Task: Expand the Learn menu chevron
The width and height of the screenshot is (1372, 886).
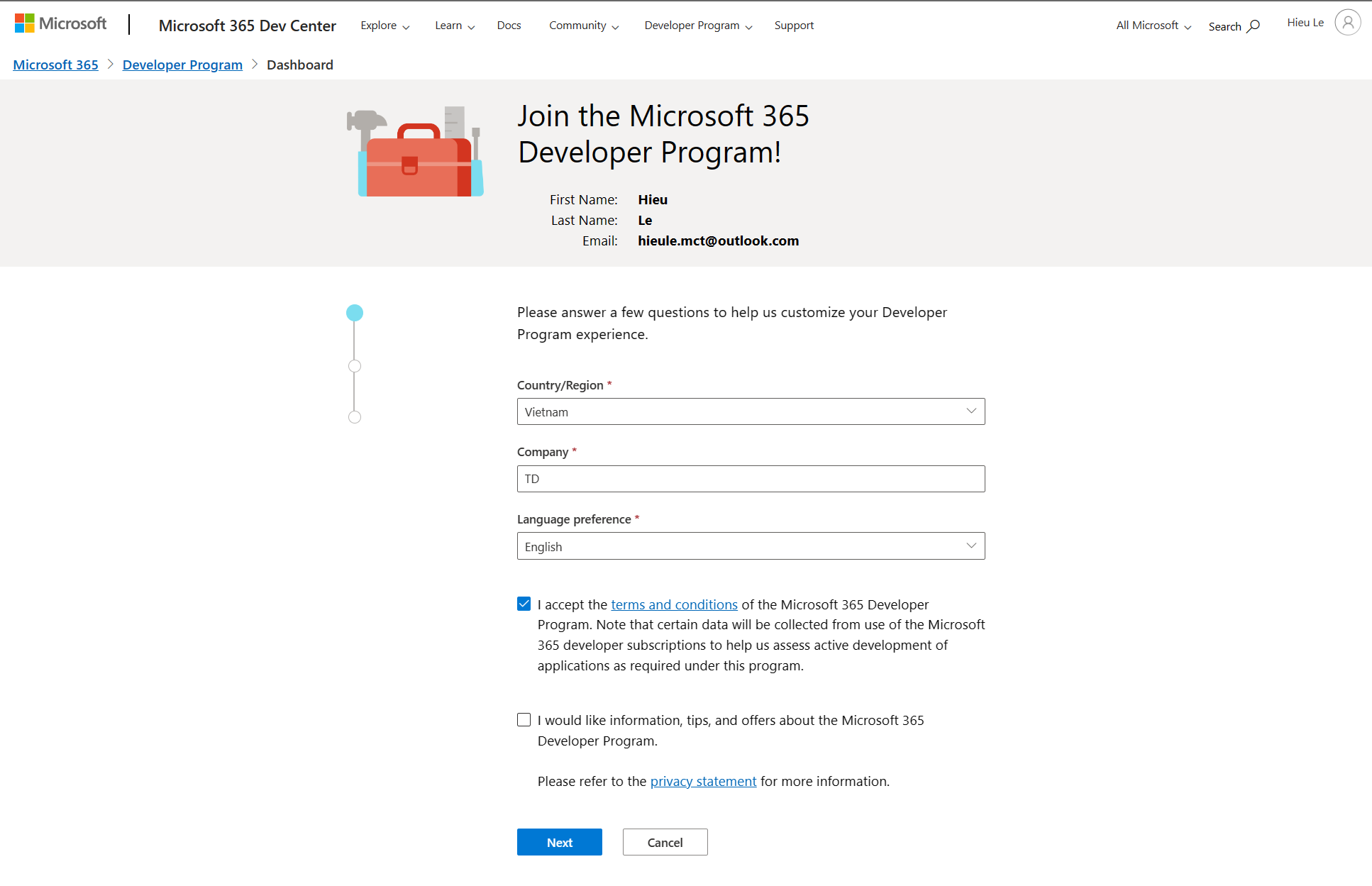Action: 471,26
